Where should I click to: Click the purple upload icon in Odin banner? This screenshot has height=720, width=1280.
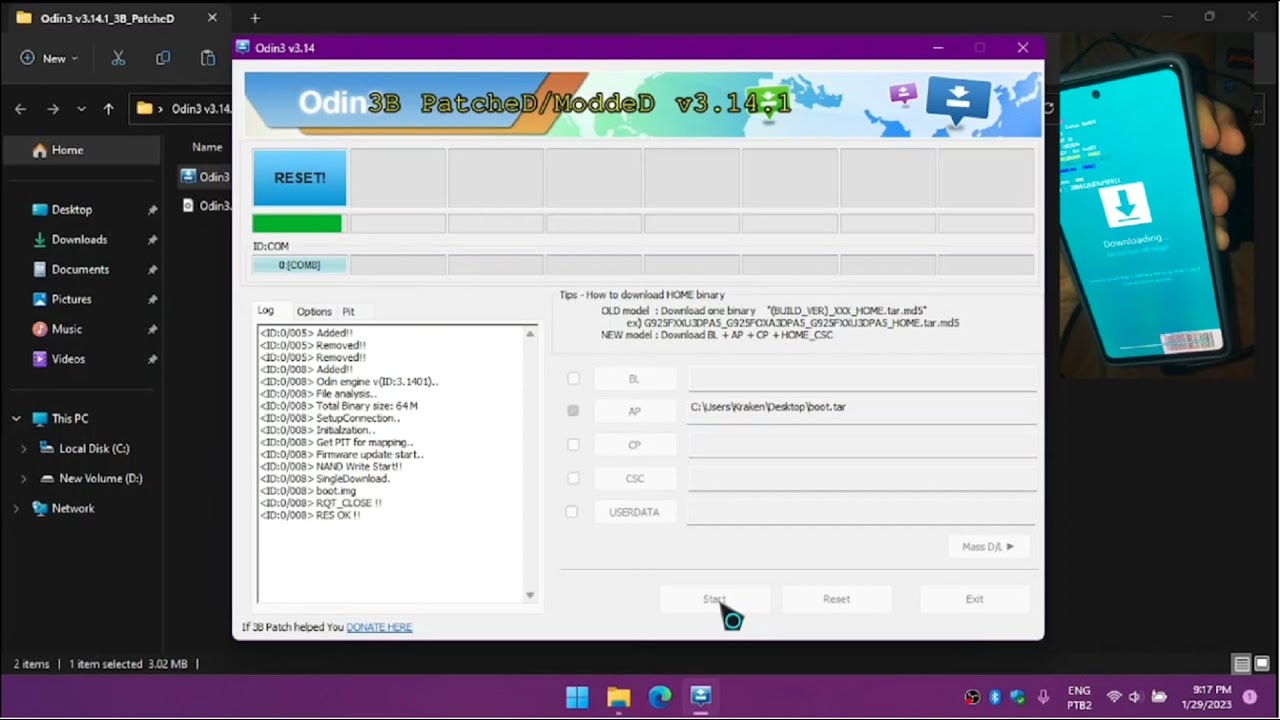[903, 94]
